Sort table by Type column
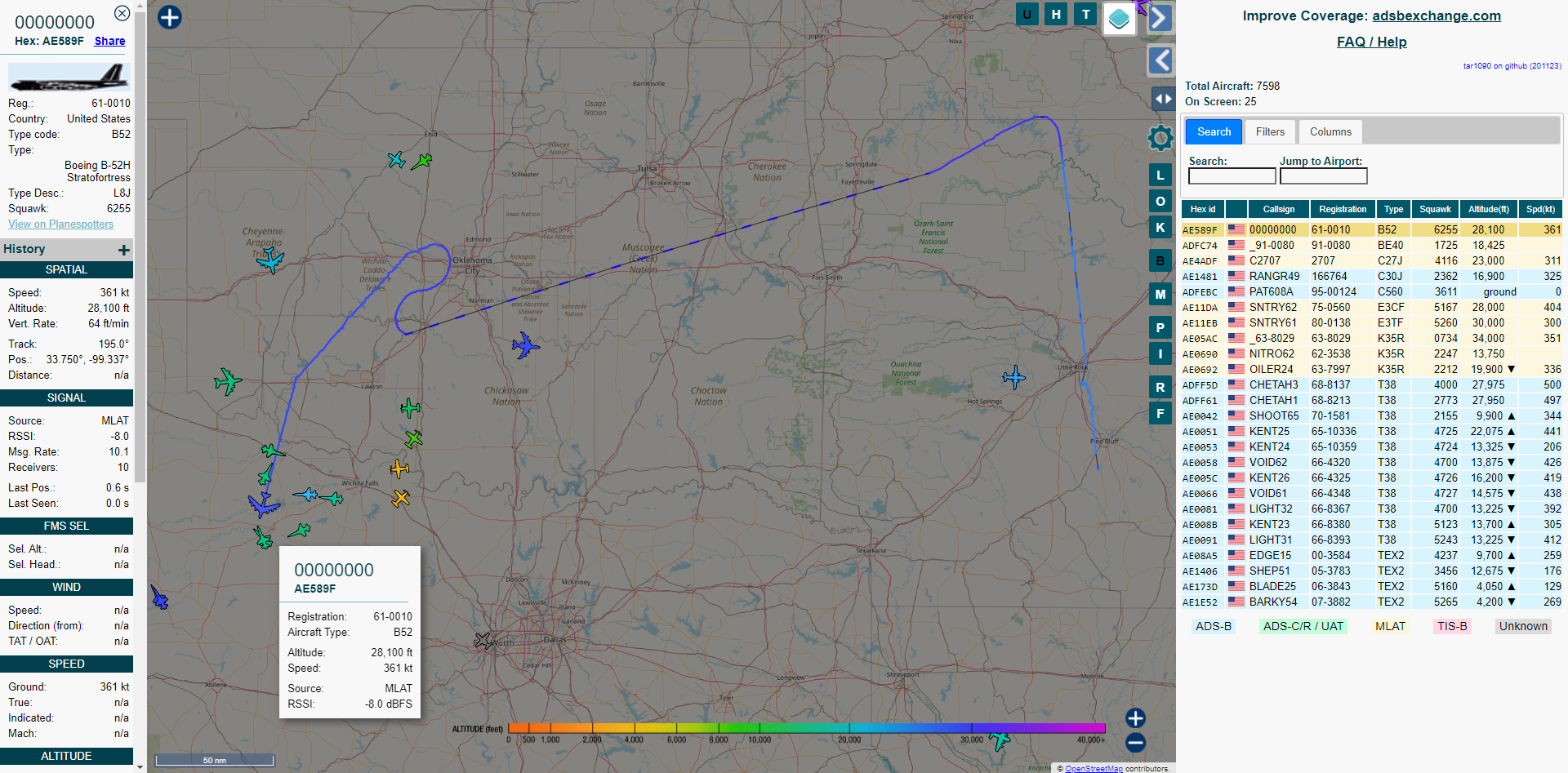 tap(1393, 209)
